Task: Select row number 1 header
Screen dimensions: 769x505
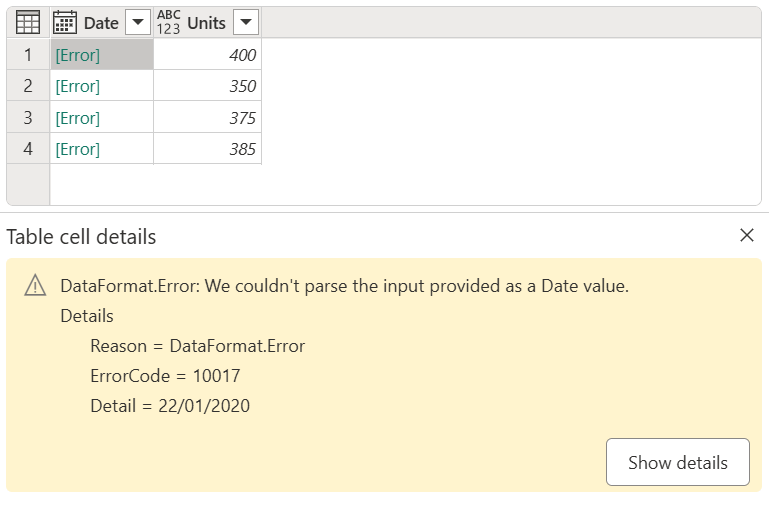Action: pos(28,55)
